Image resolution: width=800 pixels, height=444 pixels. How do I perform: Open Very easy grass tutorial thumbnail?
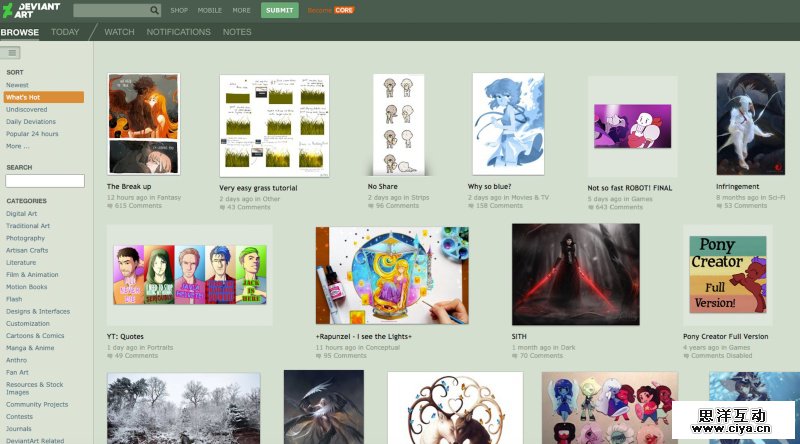tap(274, 126)
